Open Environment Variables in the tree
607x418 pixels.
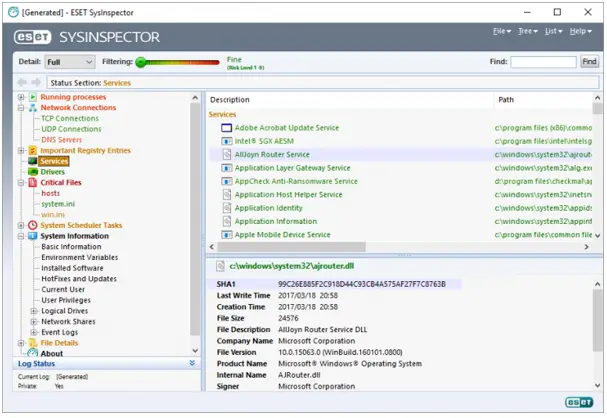(80, 257)
